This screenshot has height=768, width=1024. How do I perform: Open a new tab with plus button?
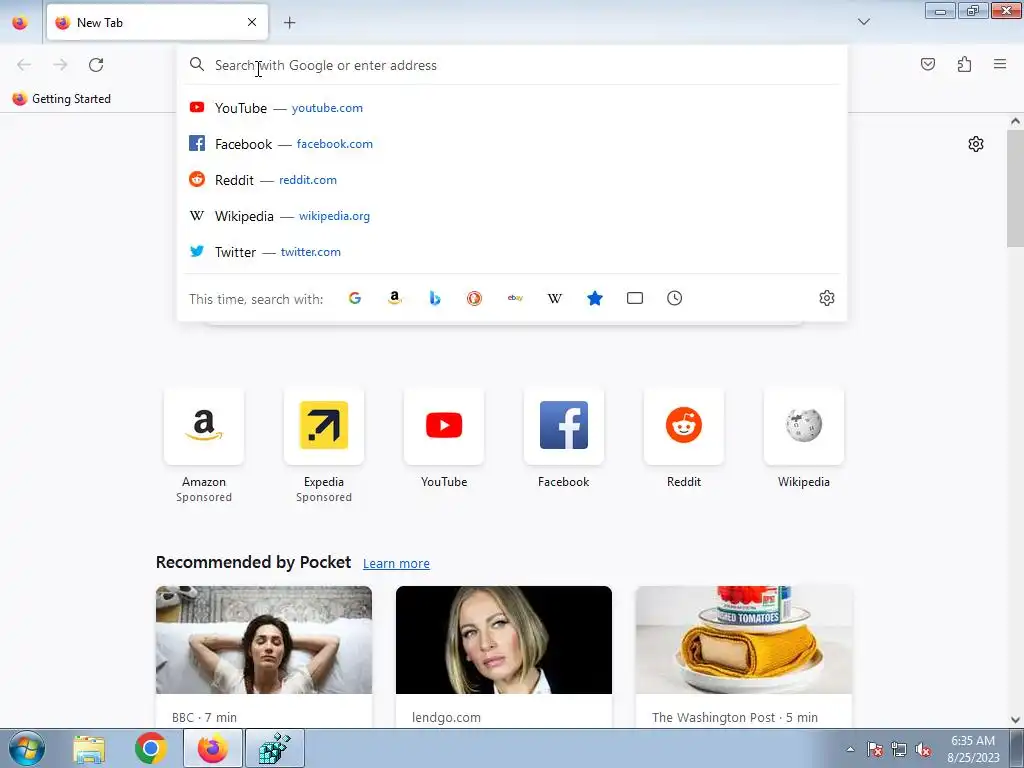point(289,22)
